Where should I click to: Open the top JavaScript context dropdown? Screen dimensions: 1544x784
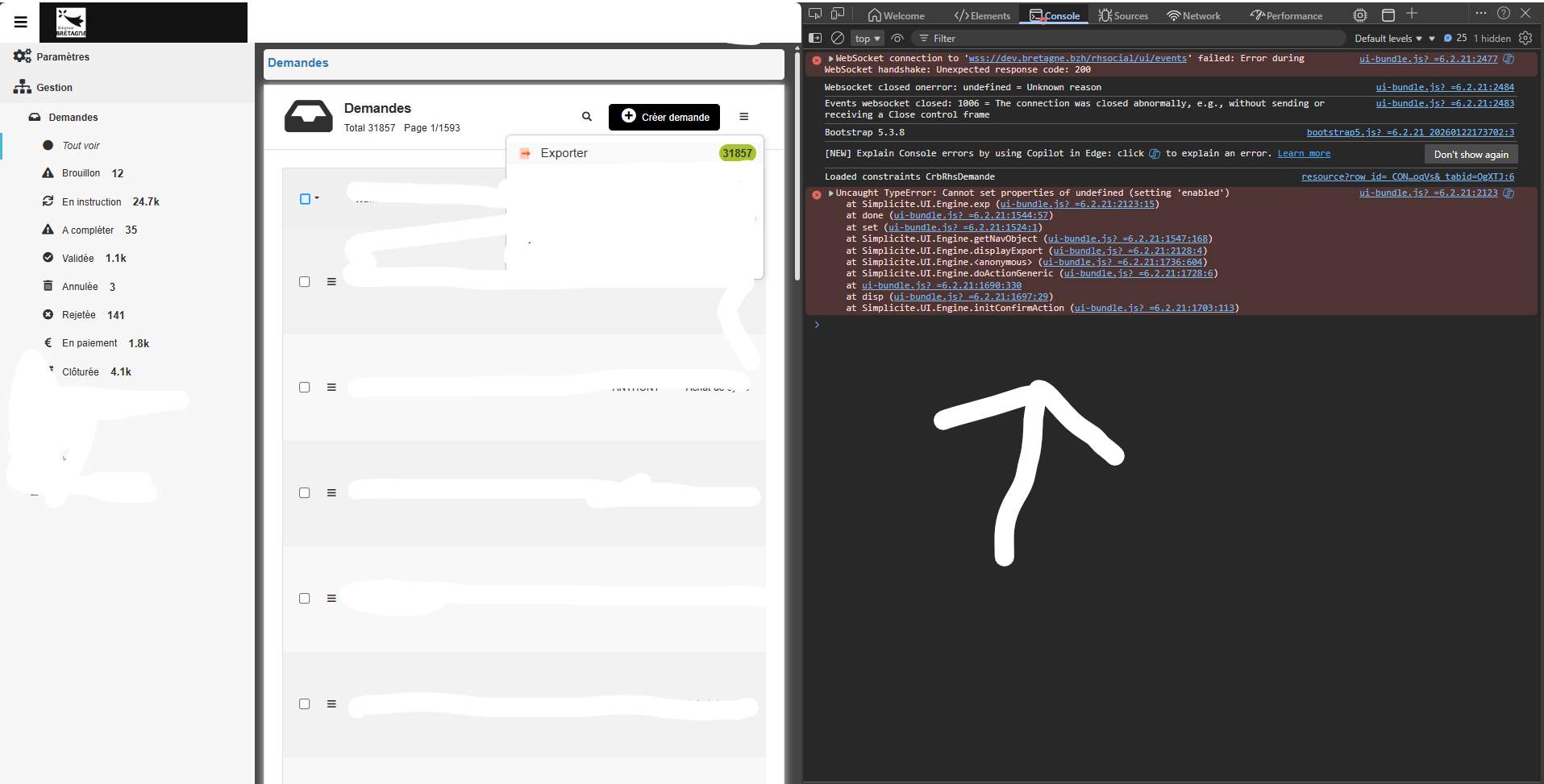point(868,39)
